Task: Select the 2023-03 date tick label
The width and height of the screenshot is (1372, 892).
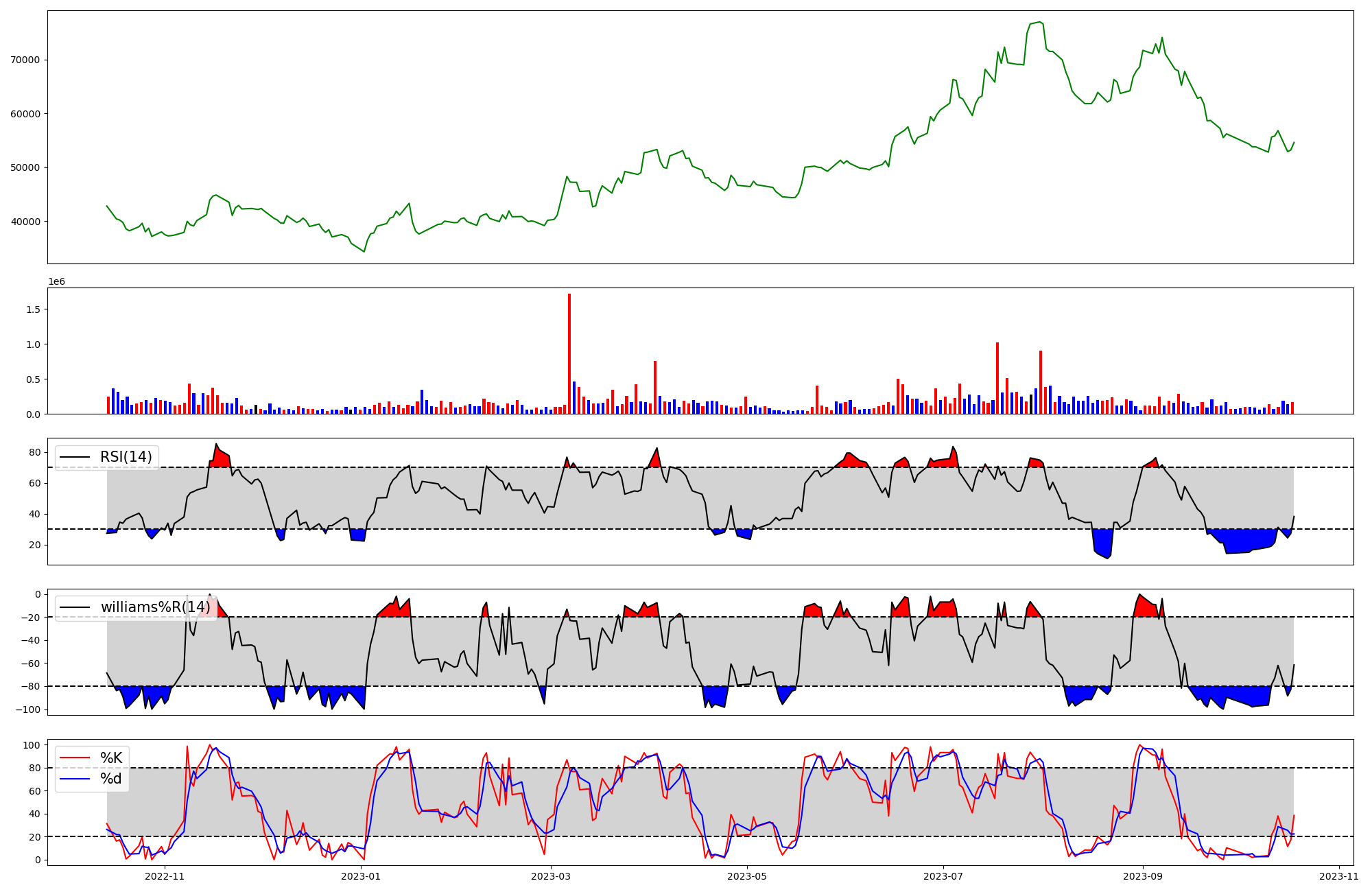Action: (x=551, y=876)
